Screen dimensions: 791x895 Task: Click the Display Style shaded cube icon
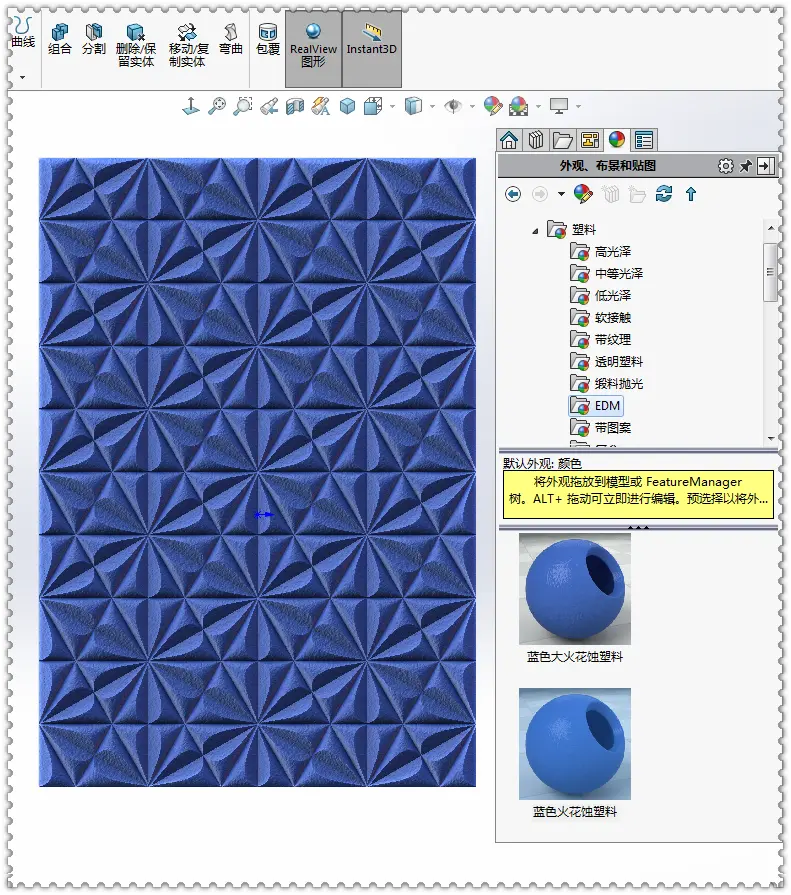pyautogui.click(x=413, y=106)
